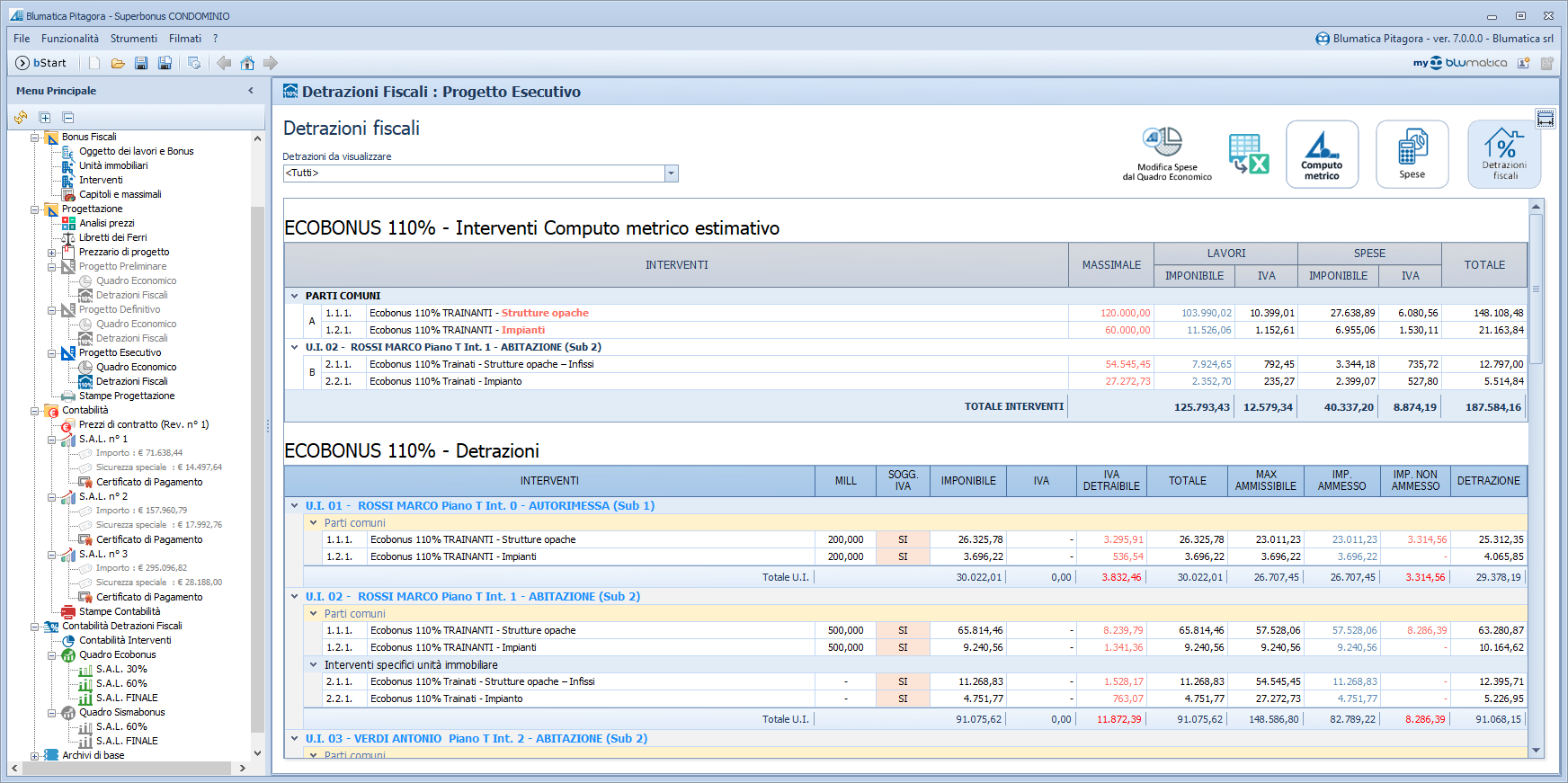Click the Save As double-floppy icon
The height and width of the screenshot is (783, 1568).
click(165, 63)
